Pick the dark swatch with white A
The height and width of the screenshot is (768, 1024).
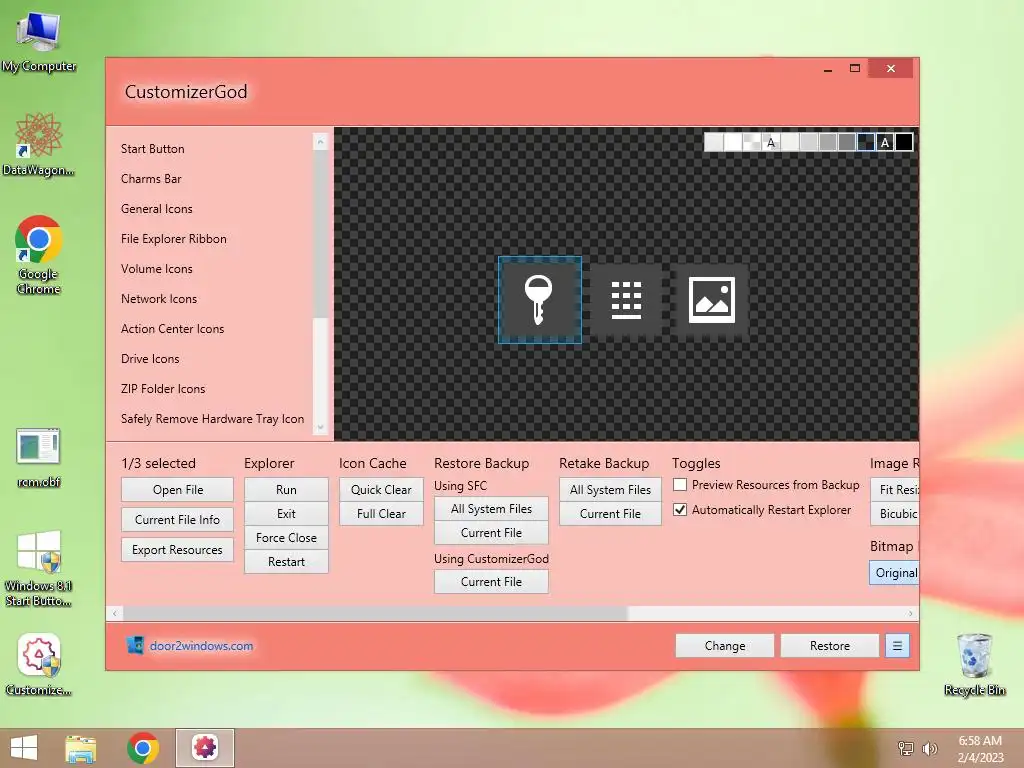[x=885, y=142]
